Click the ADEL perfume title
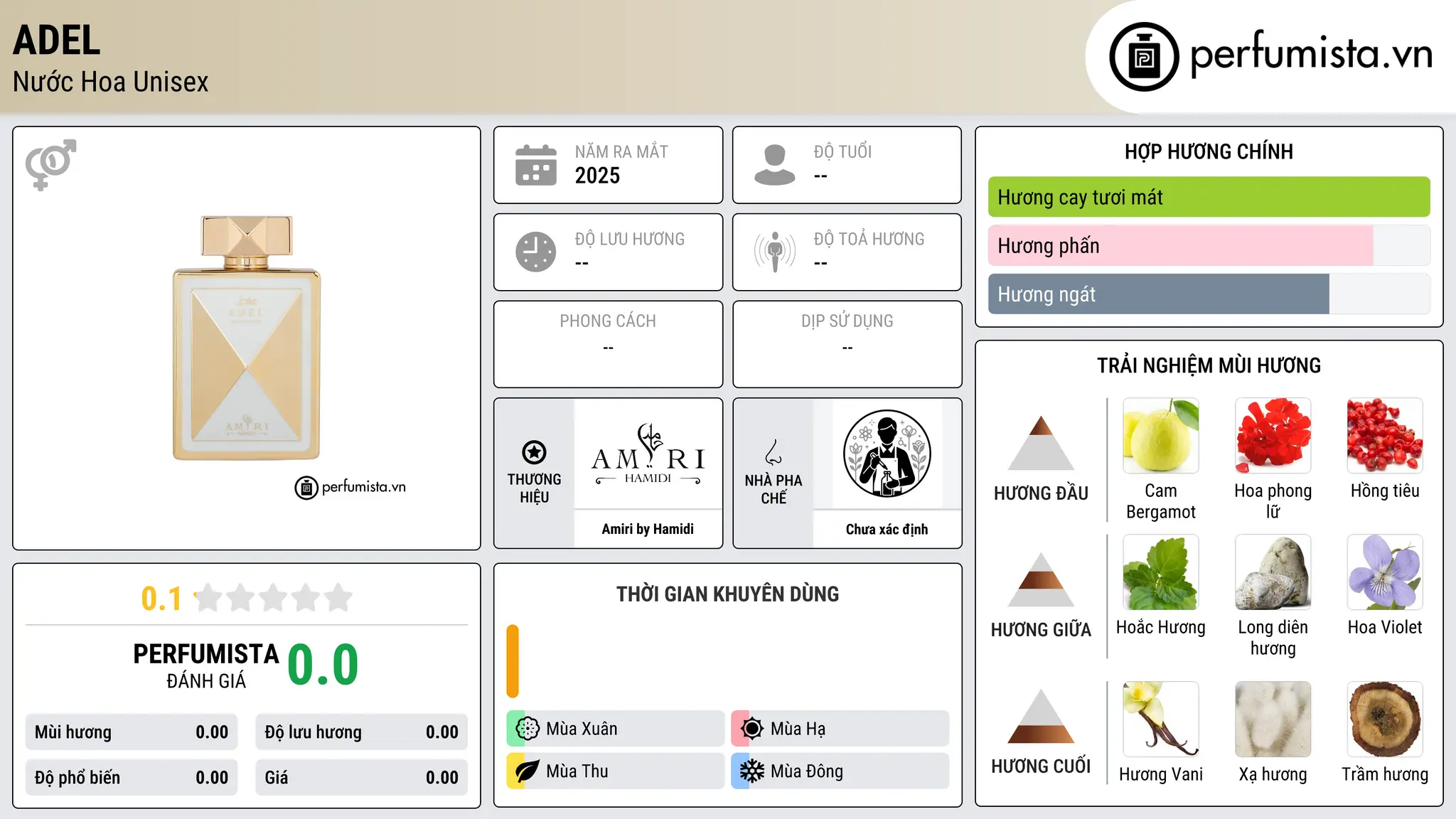 [57, 40]
